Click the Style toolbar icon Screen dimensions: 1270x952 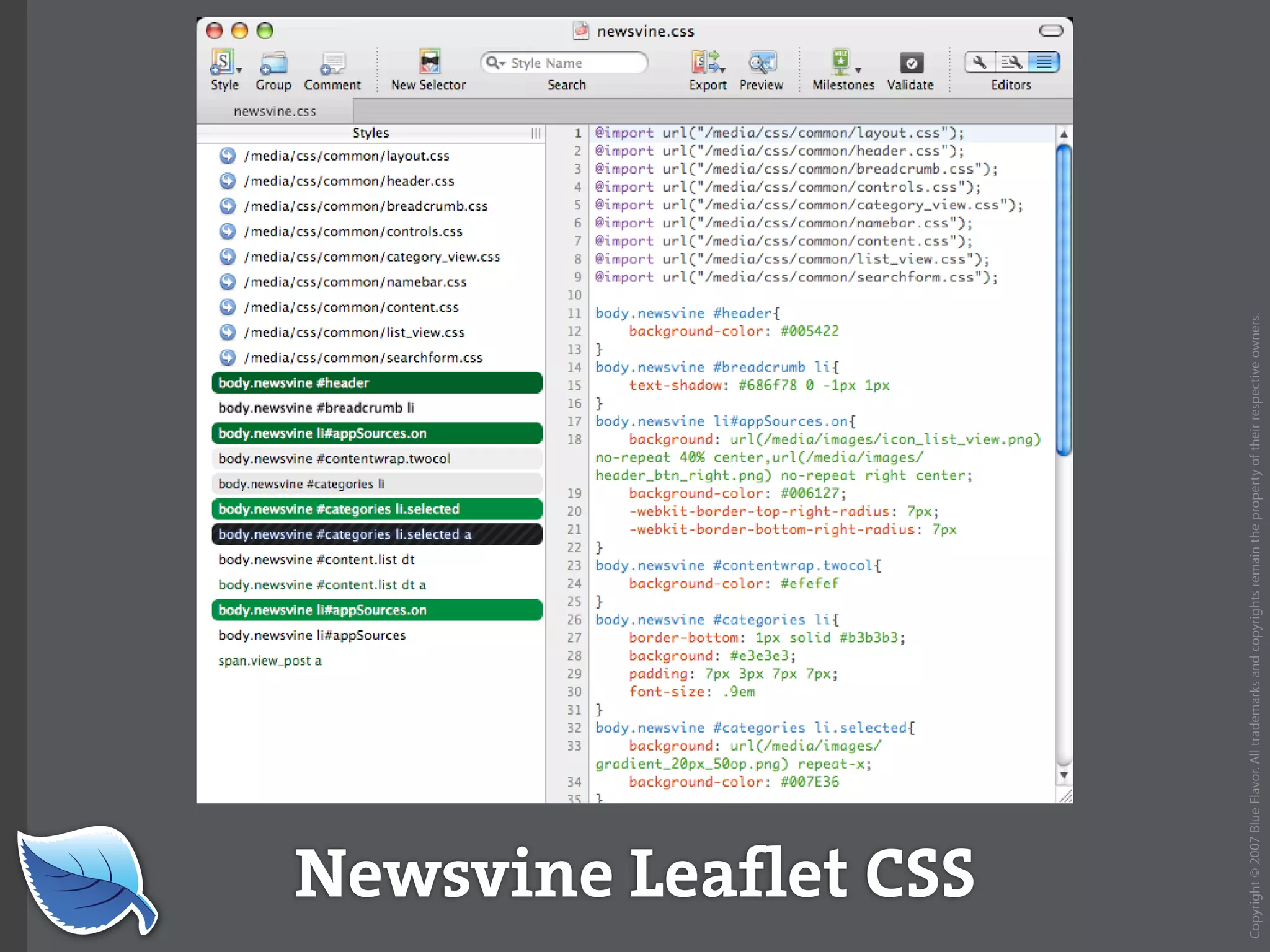point(221,63)
